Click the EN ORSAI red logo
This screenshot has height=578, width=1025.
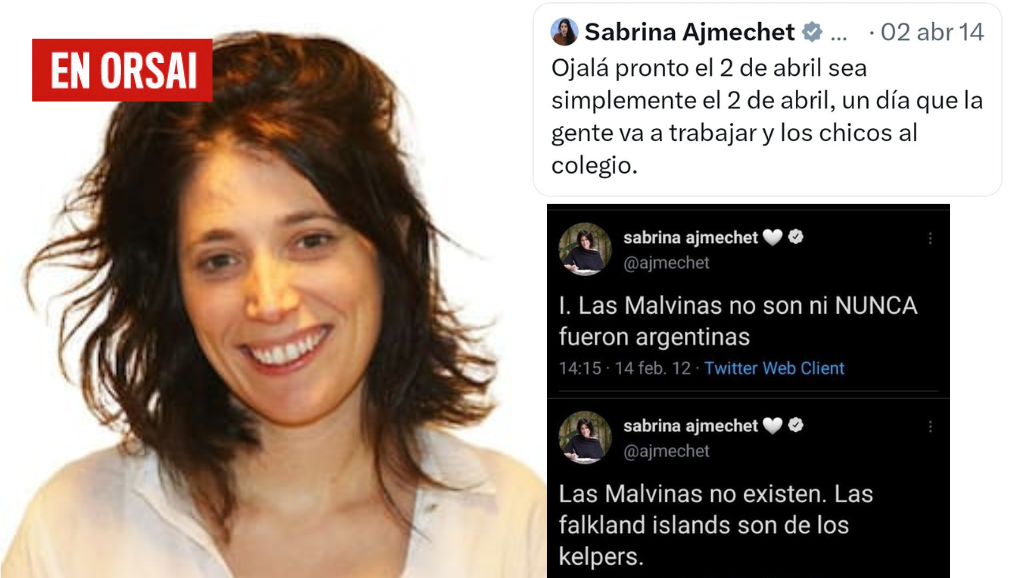(122, 70)
